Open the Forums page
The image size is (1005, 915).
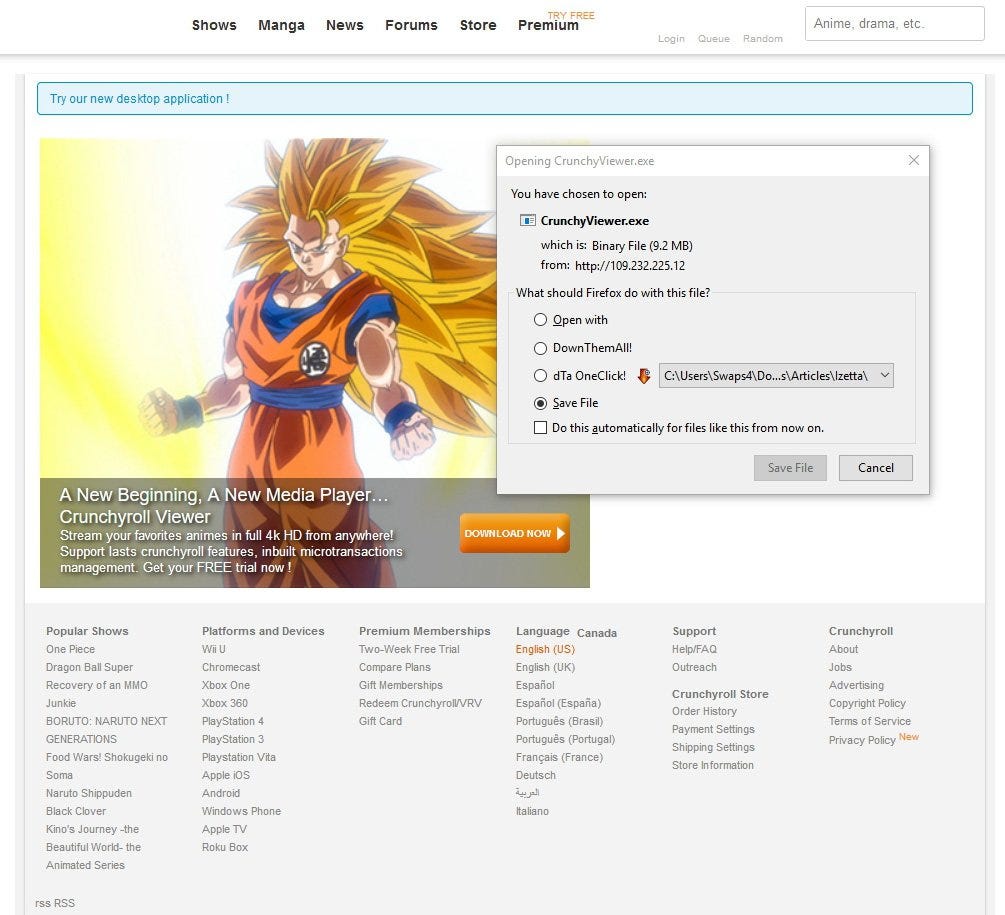pyautogui.click(x=411, y=24)
